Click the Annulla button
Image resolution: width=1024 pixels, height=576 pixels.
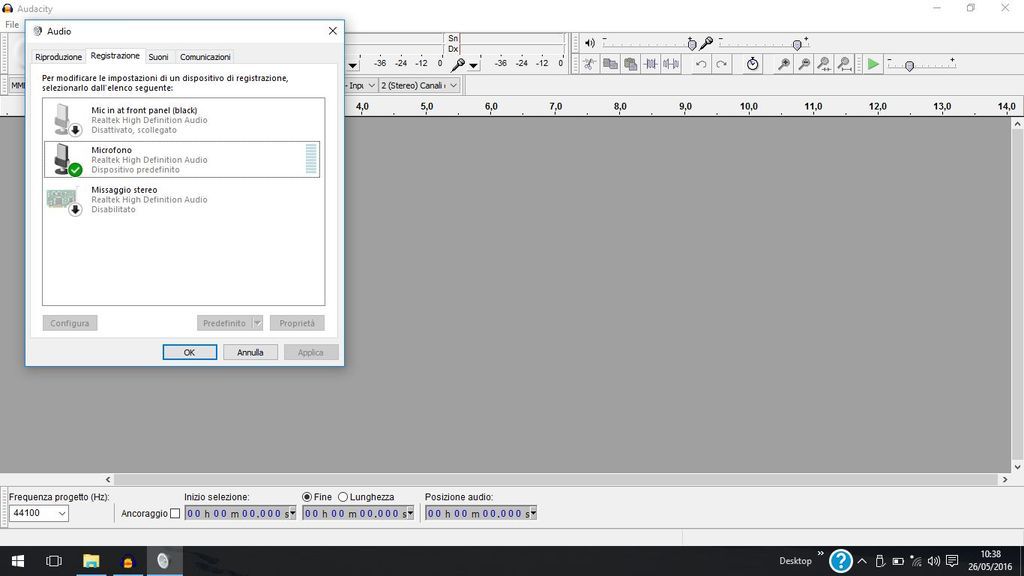(250, 352)
